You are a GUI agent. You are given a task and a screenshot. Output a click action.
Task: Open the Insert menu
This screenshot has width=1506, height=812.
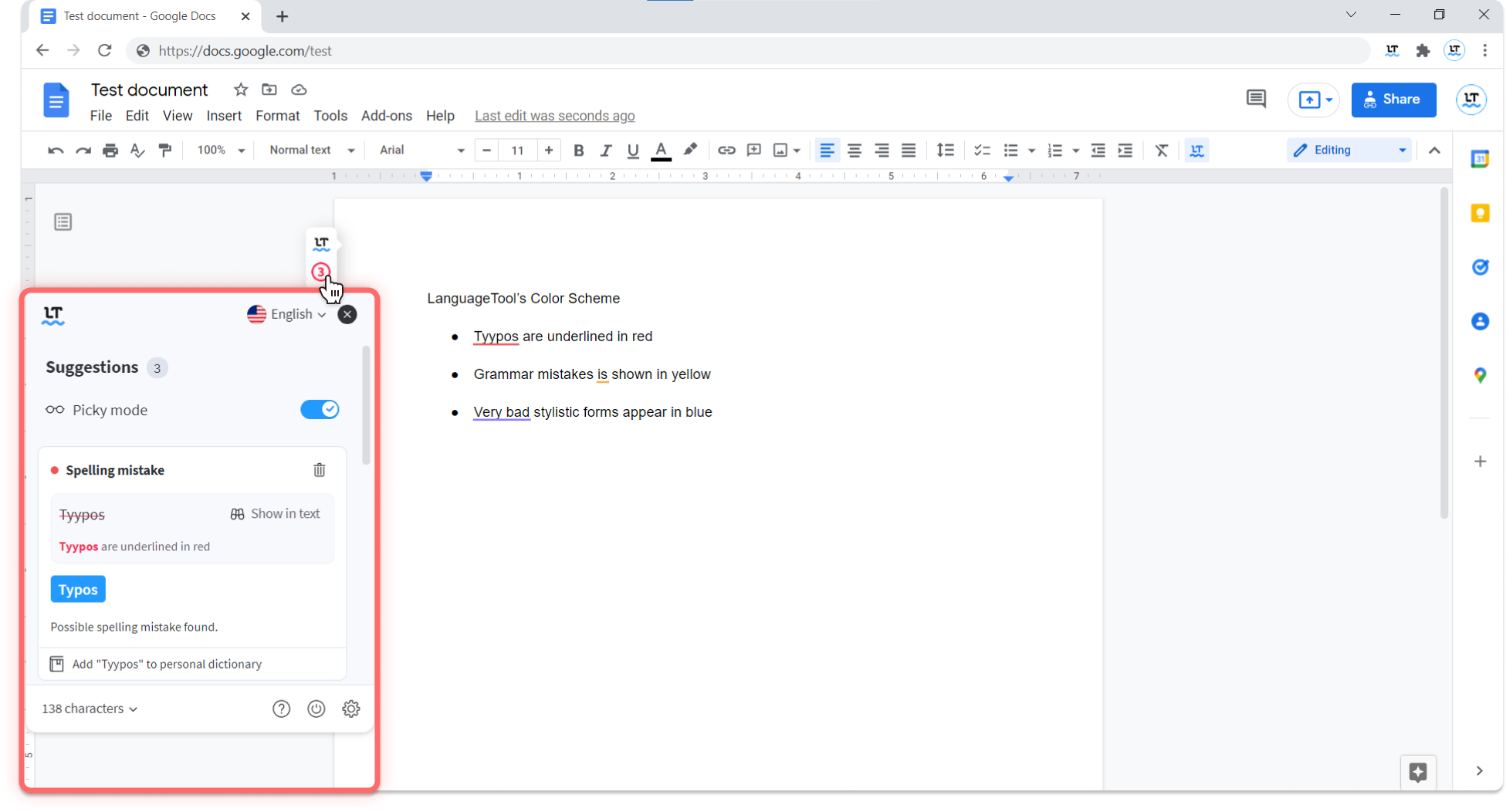point(224,116)
